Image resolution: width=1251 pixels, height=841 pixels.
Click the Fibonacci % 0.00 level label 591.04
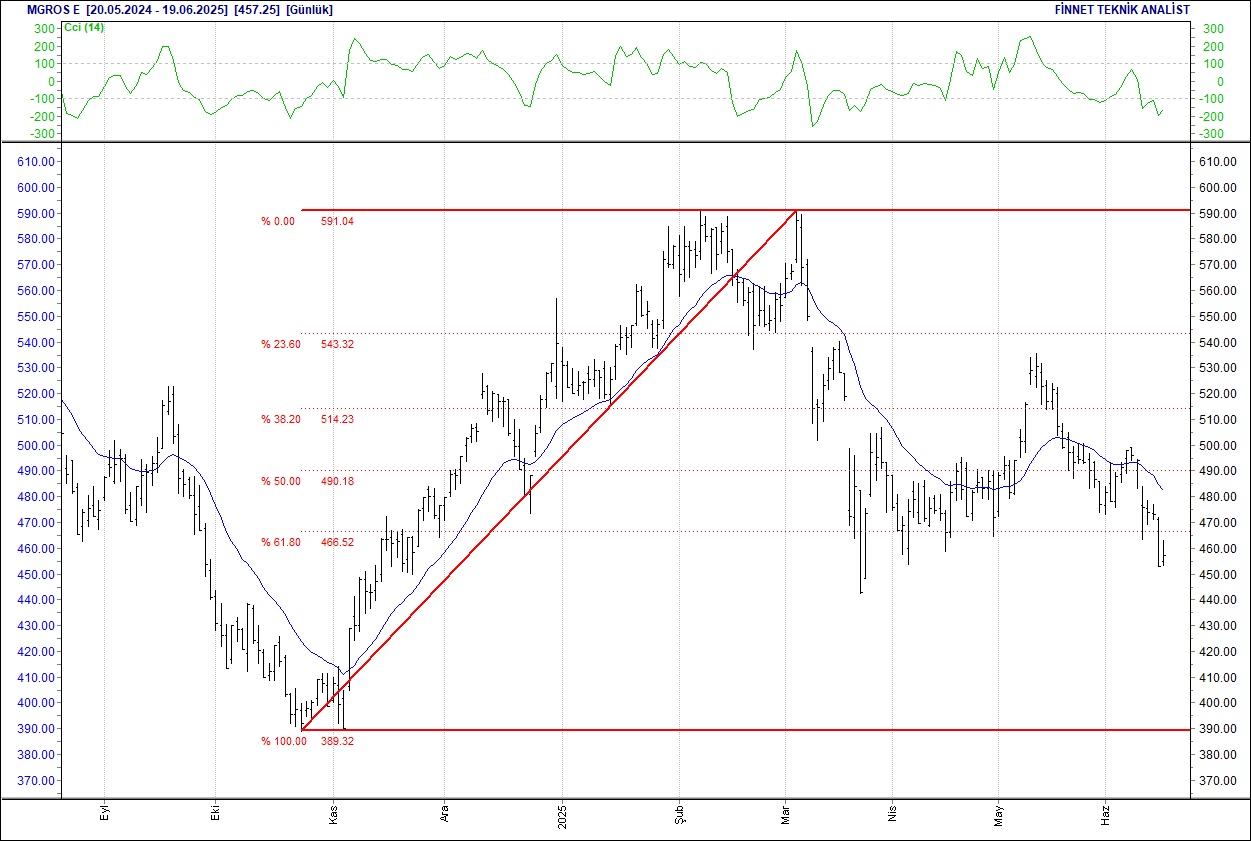point(337,221)
